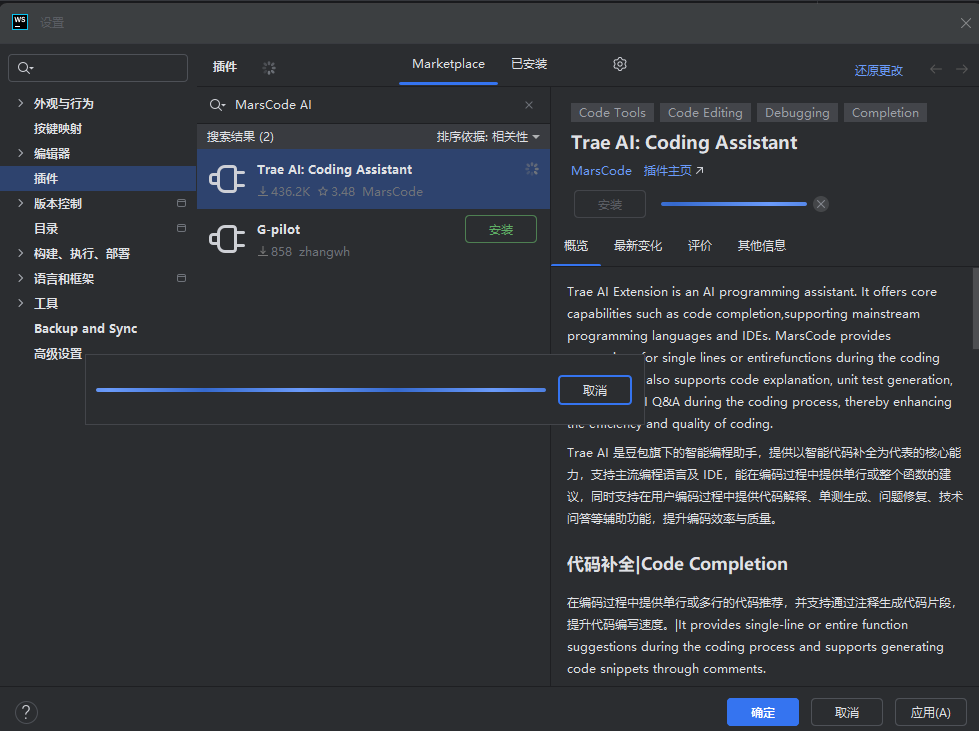
Task: Click the Trae AI install progress bar
Action: click(734, 204)
